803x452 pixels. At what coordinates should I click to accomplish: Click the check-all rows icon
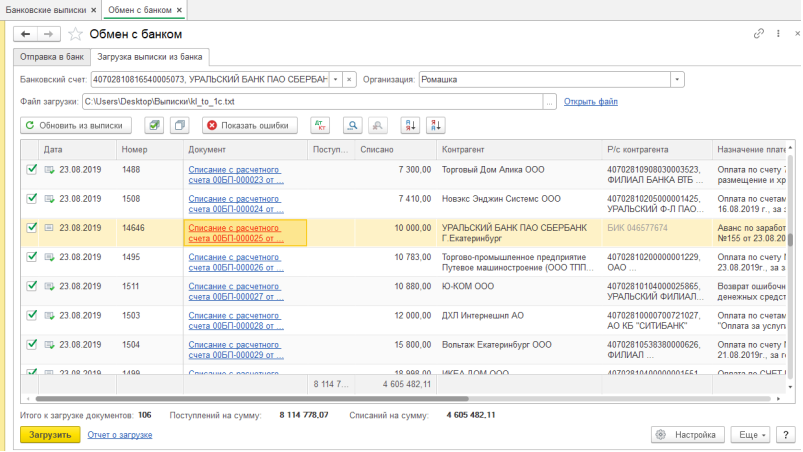coord(154,125)
